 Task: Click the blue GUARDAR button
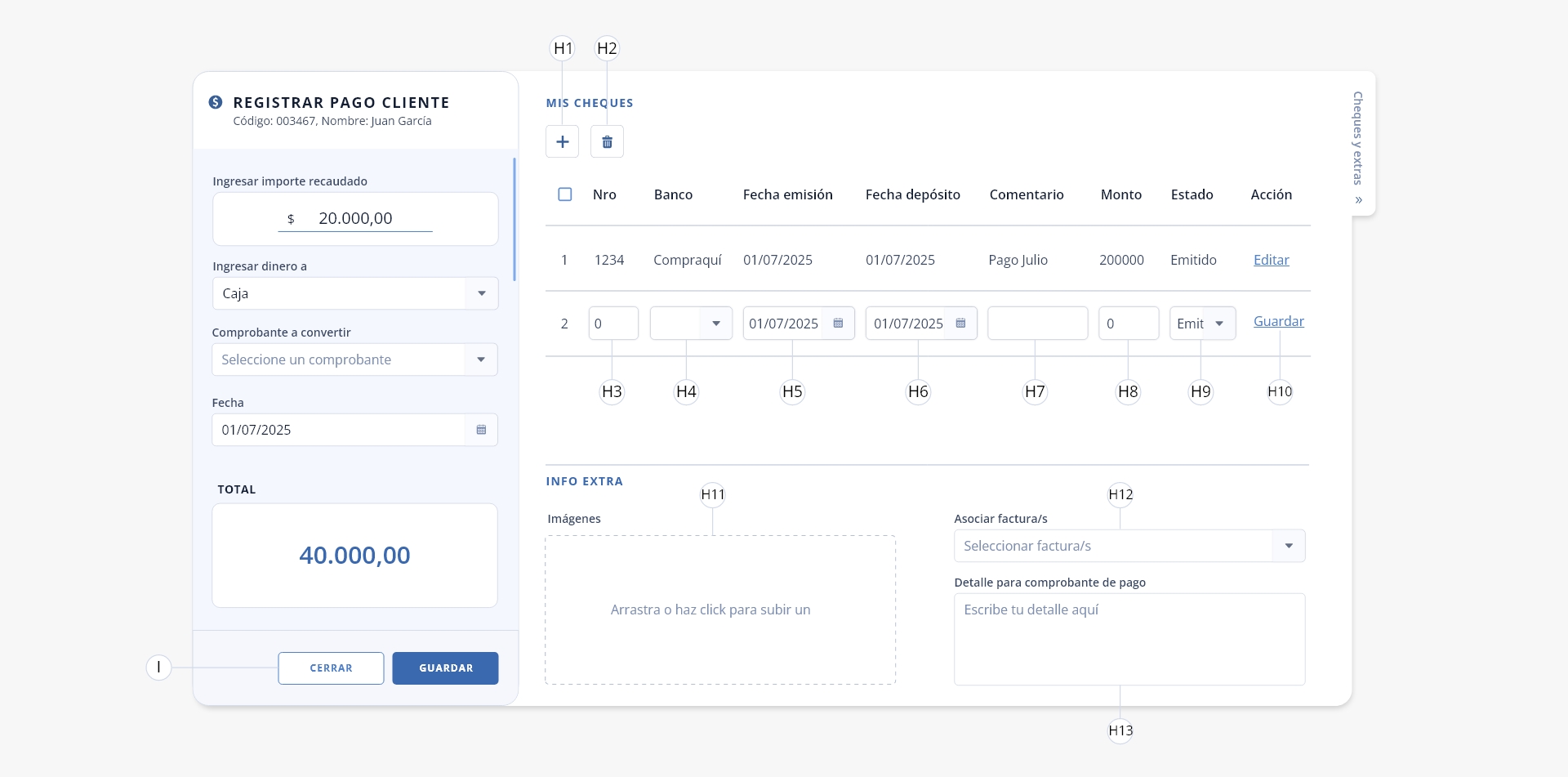[x=445, y=668]
